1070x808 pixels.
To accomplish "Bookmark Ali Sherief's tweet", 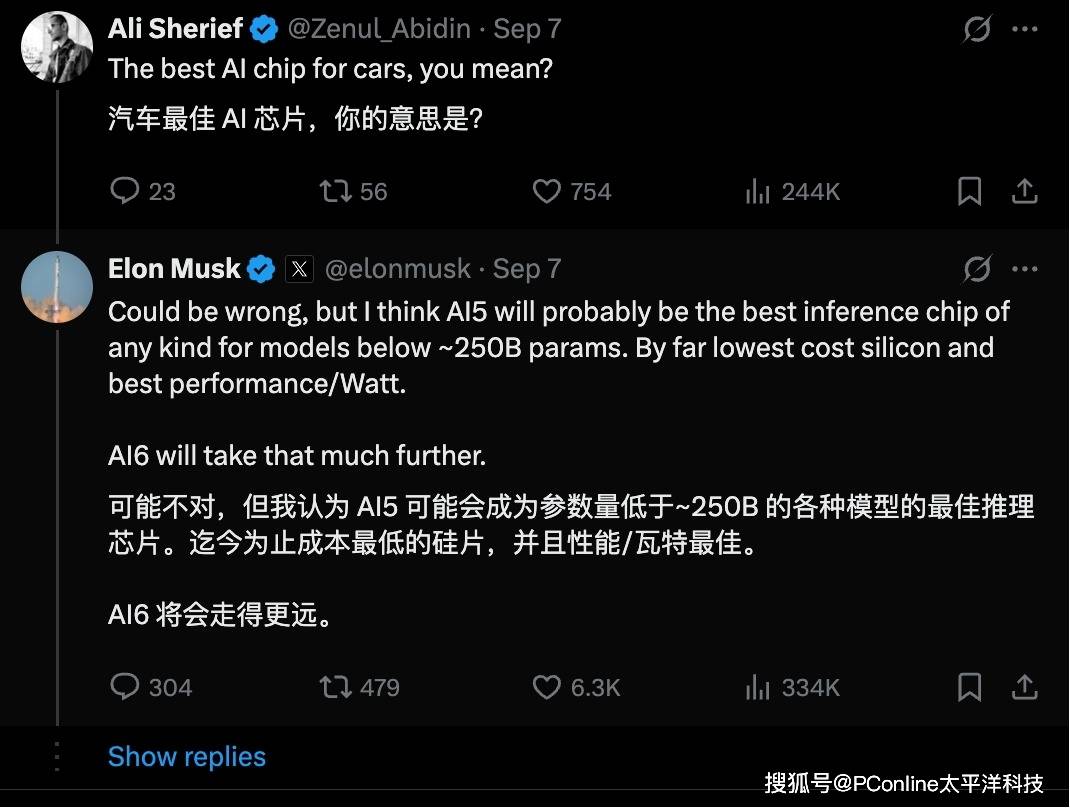I will point(969,191).
